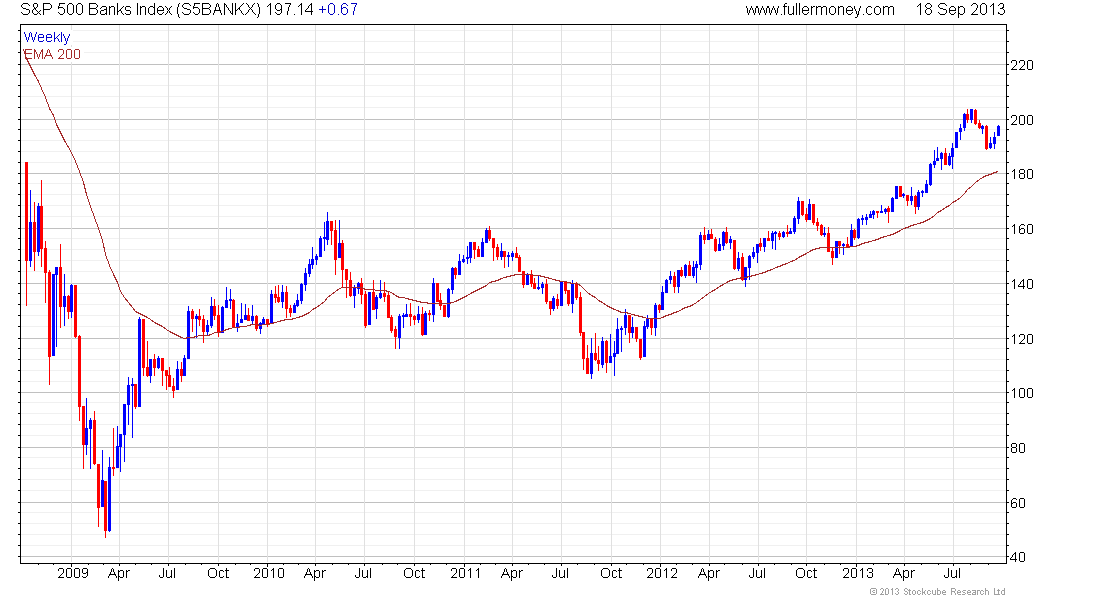Click the blue "Weekly" legend label
Screen dimensions: 1100x600
tap(47, 37)
